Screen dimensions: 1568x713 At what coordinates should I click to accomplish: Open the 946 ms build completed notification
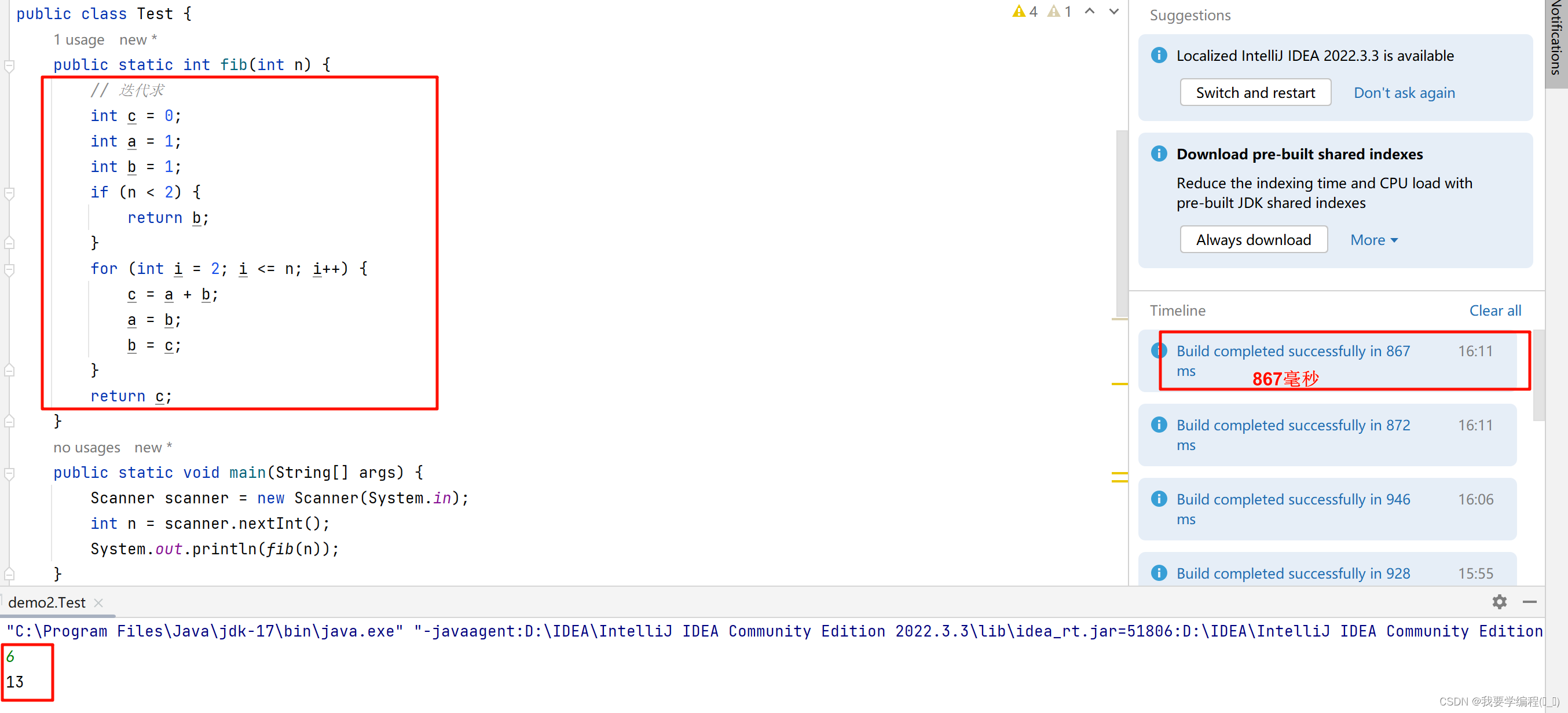[x=1327, y=509]
